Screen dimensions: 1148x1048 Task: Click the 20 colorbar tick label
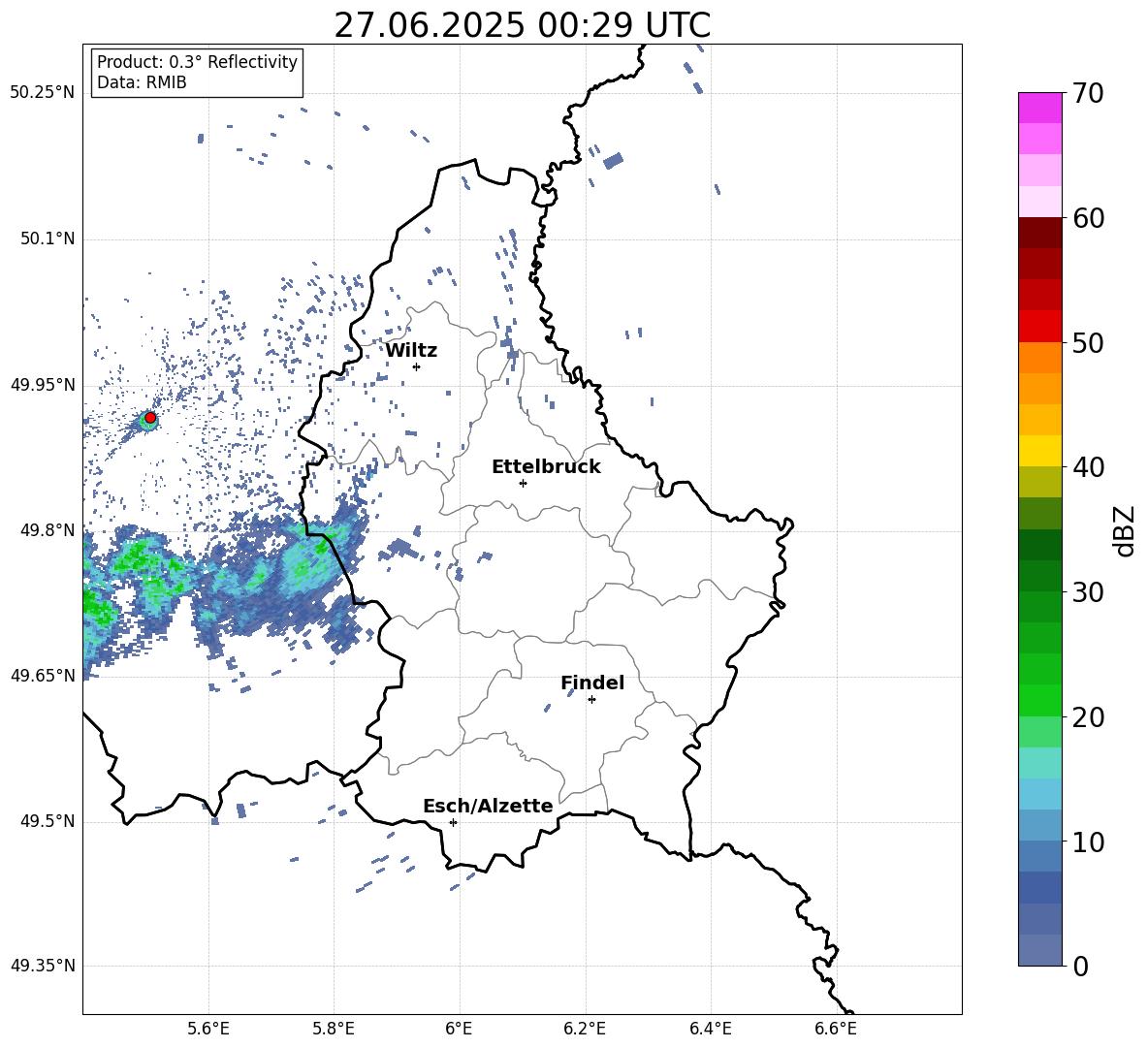(x=1087, y=717)
